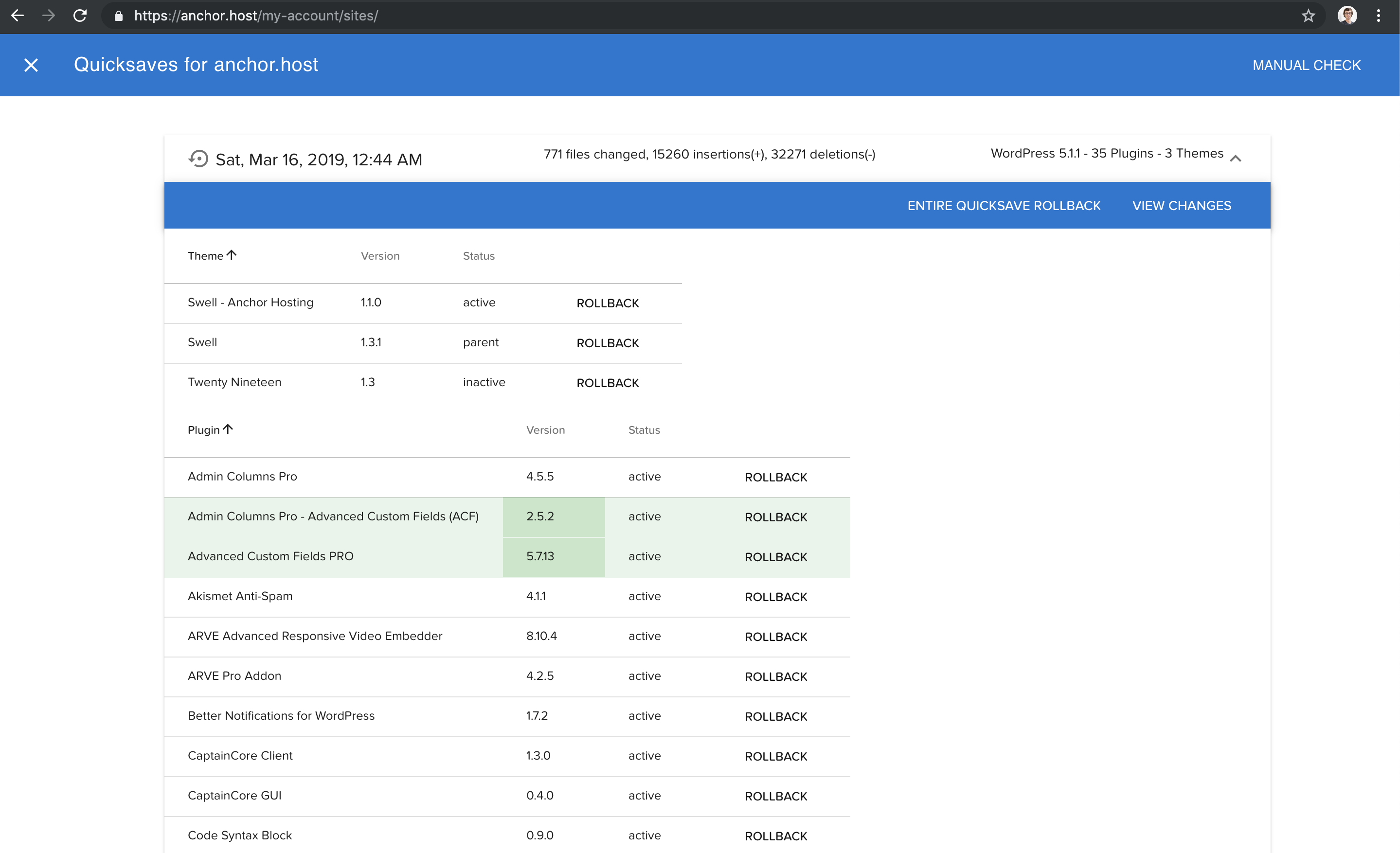
Task: Click ENTIRE QUICKSAVE ROLLBACK
Action: click(x=1004, y=206)
